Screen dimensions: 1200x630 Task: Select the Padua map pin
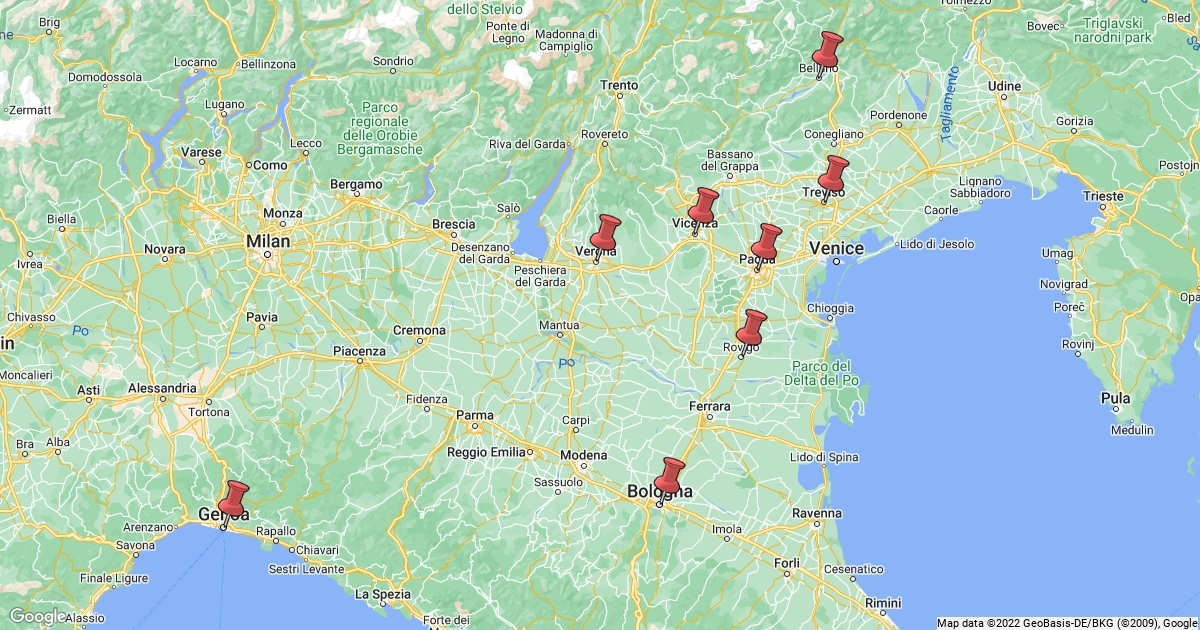point(767,242)
